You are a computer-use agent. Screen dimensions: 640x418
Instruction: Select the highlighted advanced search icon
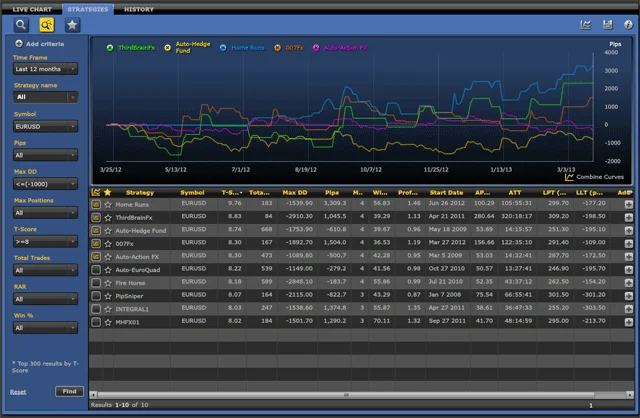click(x=47, y=25)
